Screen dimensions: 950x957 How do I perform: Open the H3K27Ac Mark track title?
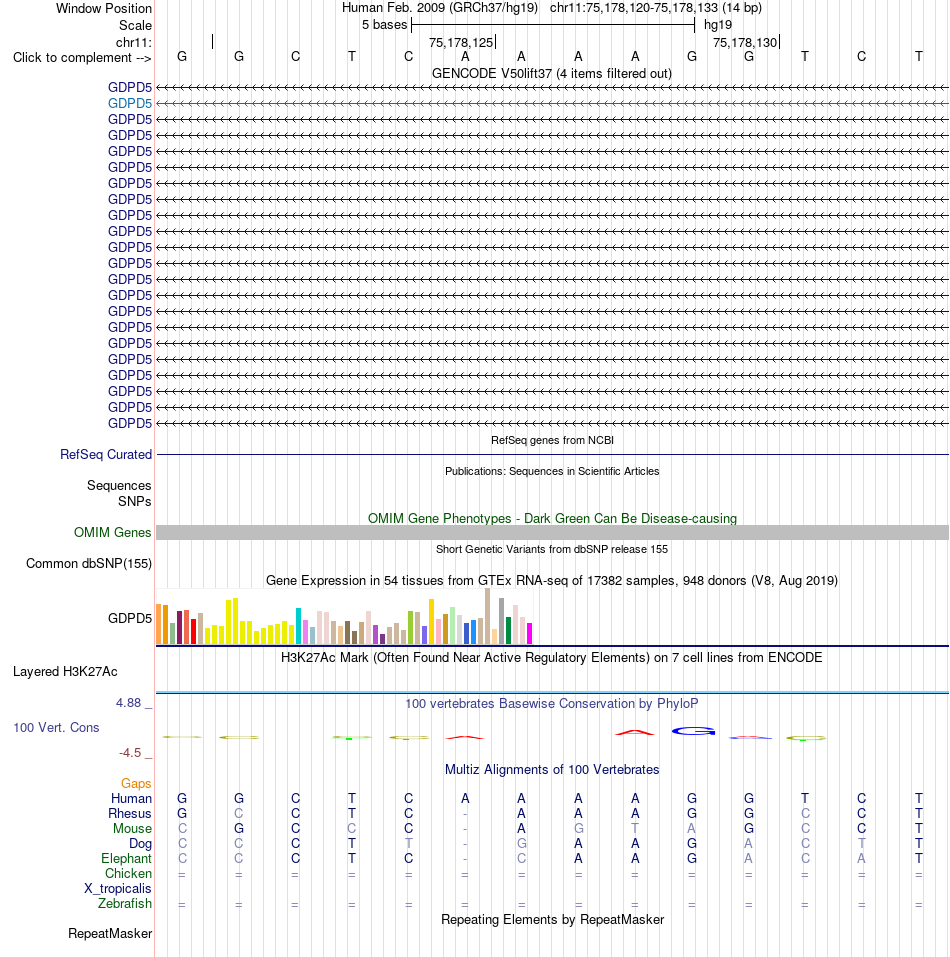click(552, 657)
